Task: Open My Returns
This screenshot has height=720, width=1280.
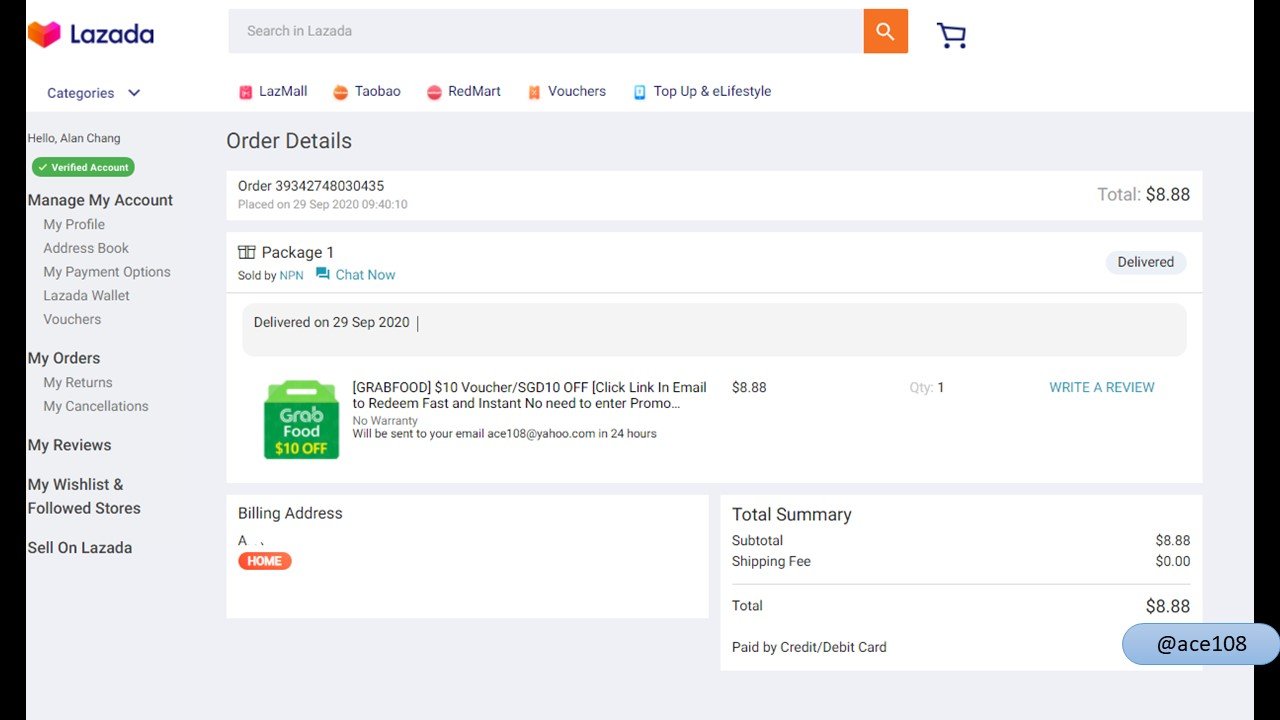Action: click(x=78, y=382)
